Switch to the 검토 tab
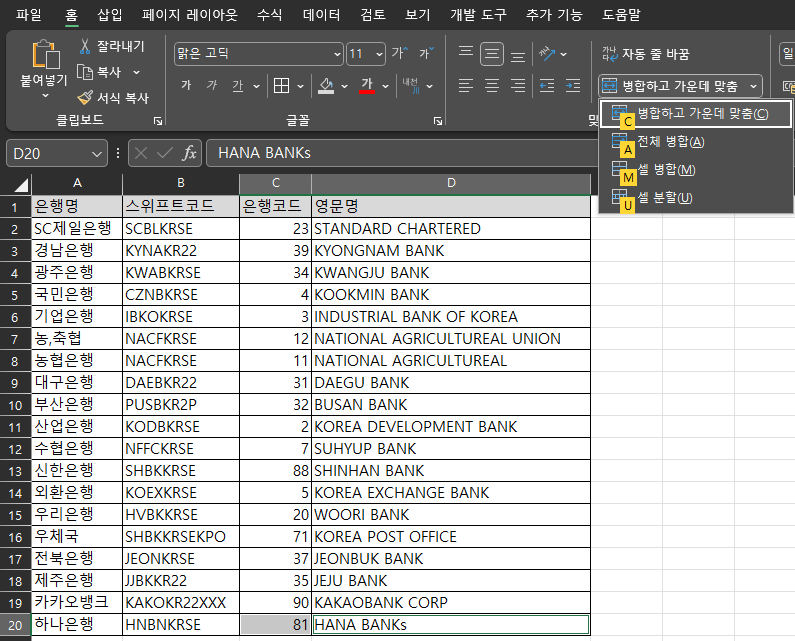795x641 pixels. tap(373, 15)
